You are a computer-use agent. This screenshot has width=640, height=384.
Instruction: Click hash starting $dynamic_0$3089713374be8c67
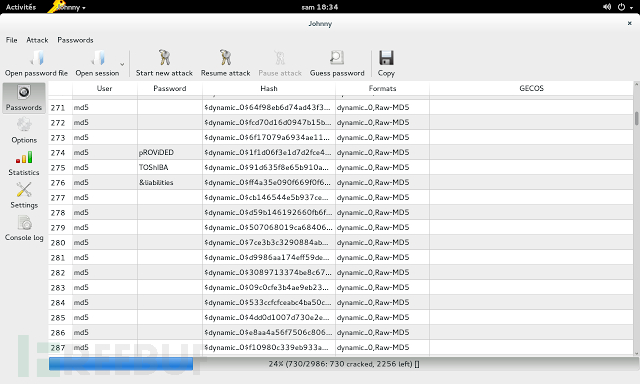(x=268, y=273)
